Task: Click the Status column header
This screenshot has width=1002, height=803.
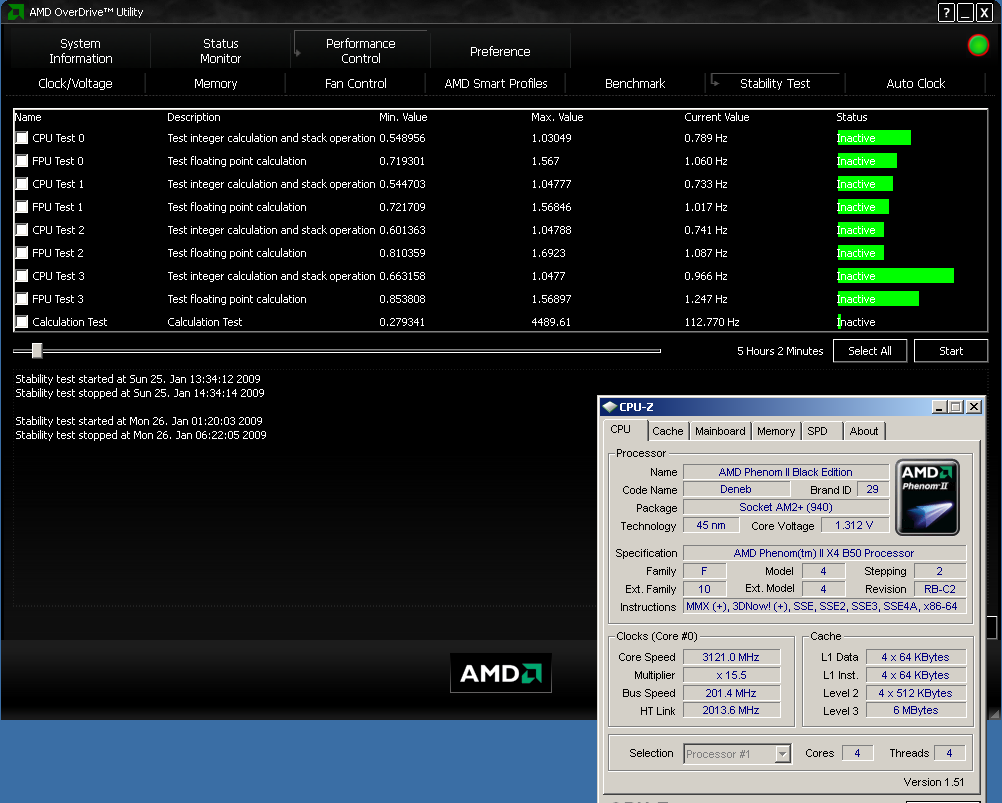Action: [852, 117]
